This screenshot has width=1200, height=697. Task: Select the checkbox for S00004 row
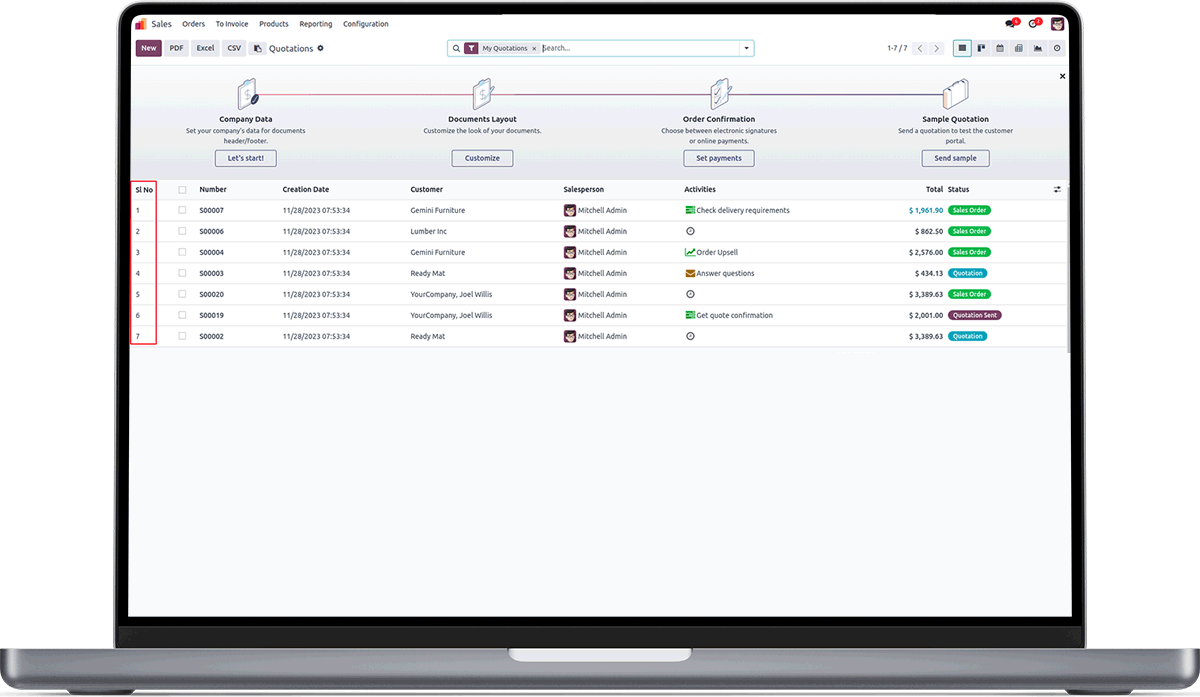click(x=182, y=252)
